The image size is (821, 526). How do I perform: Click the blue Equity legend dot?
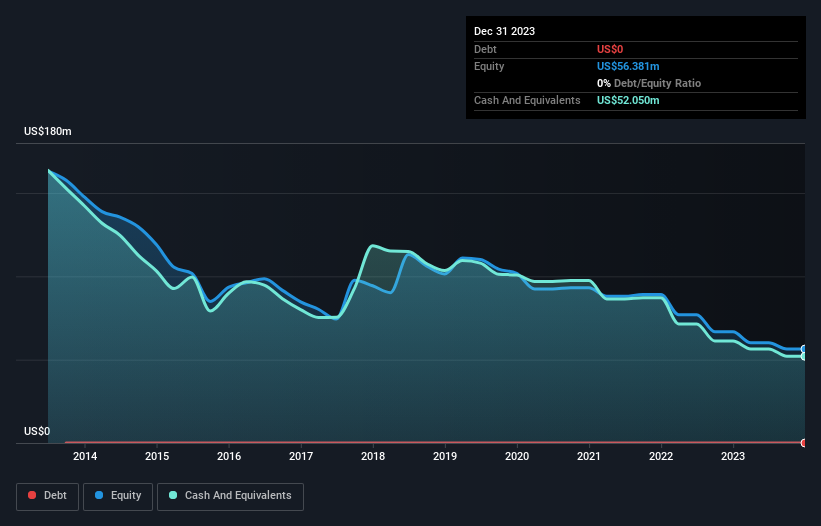coord(99,495)
